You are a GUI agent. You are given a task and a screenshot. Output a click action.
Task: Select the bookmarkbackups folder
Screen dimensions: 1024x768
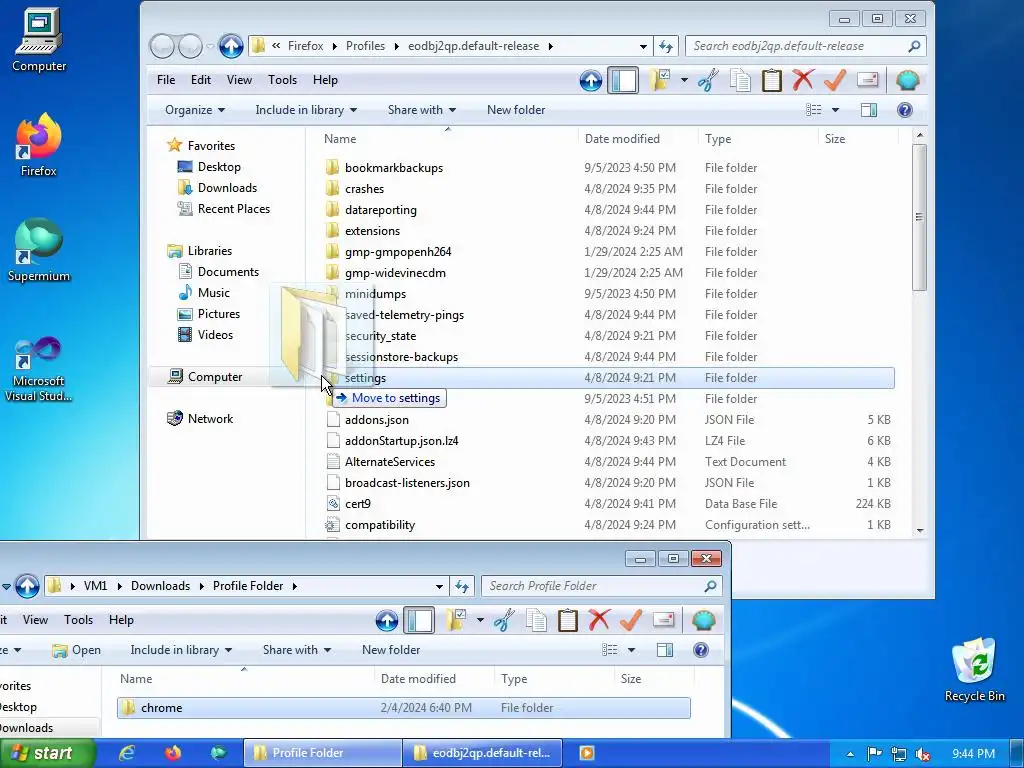[394, 168]
